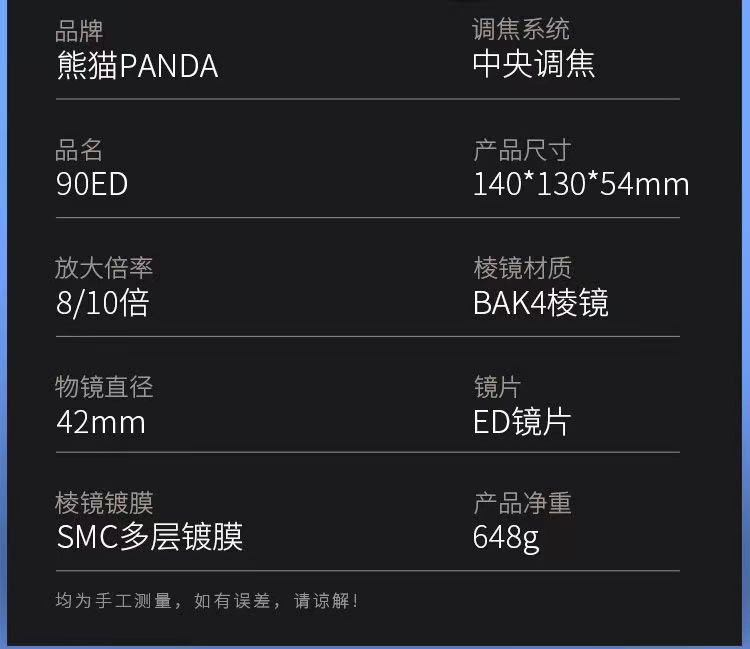750x649 pixels.
Task: Click the SMC多层镀膜 coating text
Action: (150, 537)
